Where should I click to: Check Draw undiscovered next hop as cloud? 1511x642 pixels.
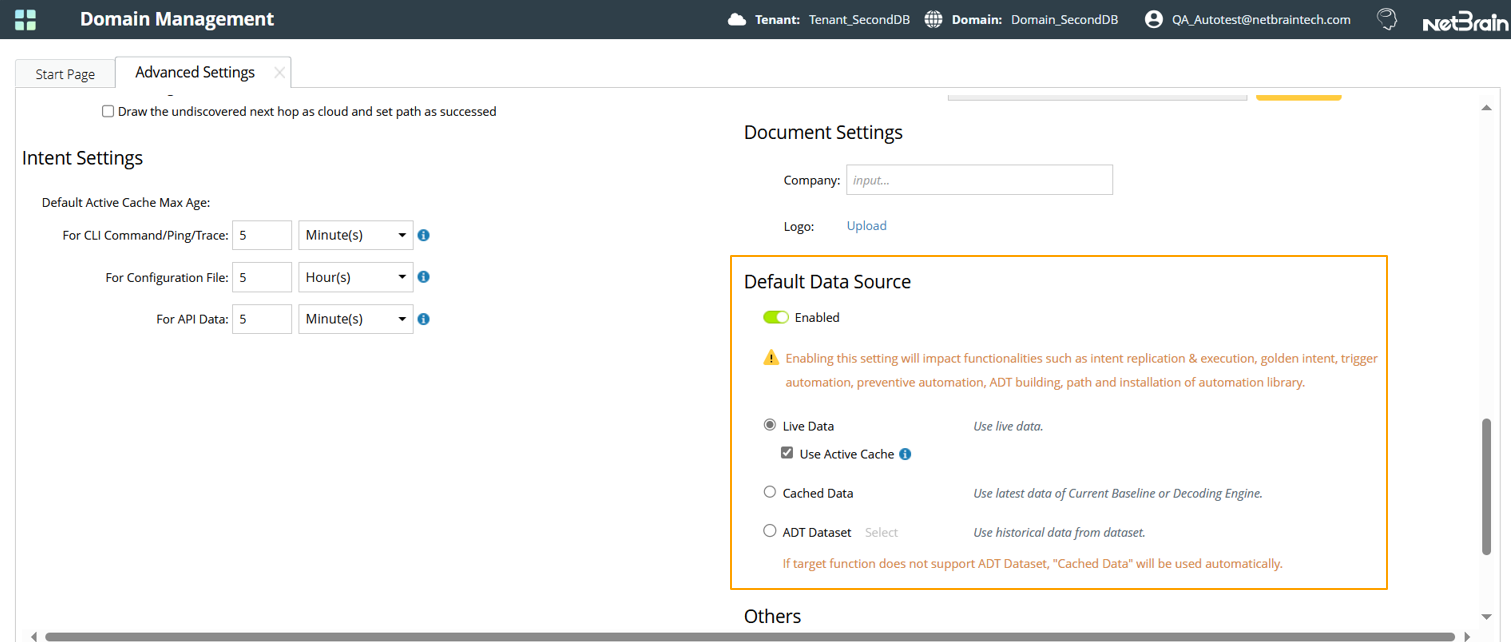(x=108, y=112)
